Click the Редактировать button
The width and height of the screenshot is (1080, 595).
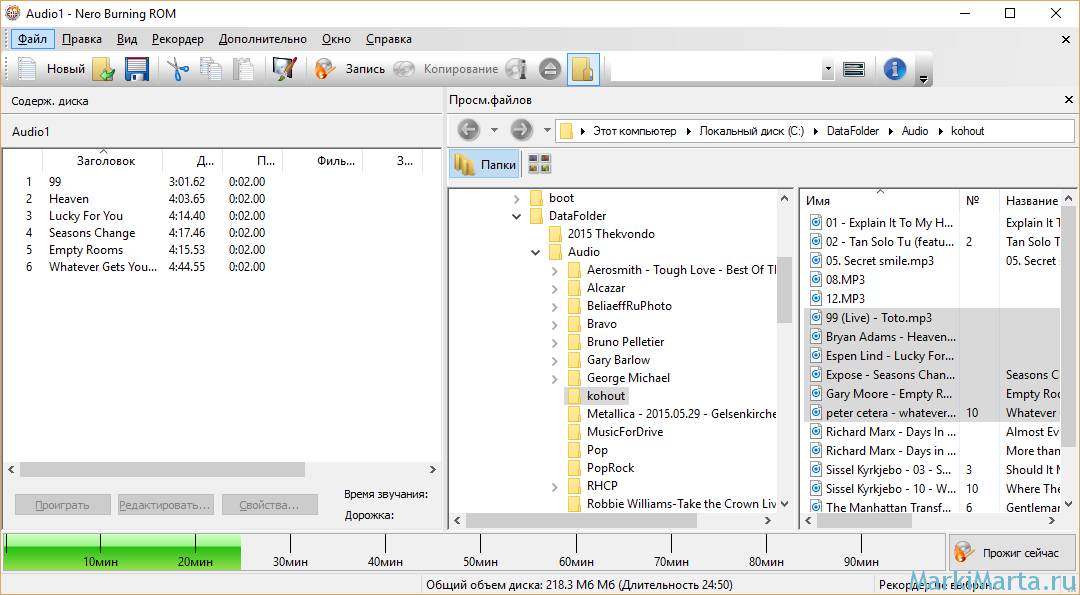(165, 505)
